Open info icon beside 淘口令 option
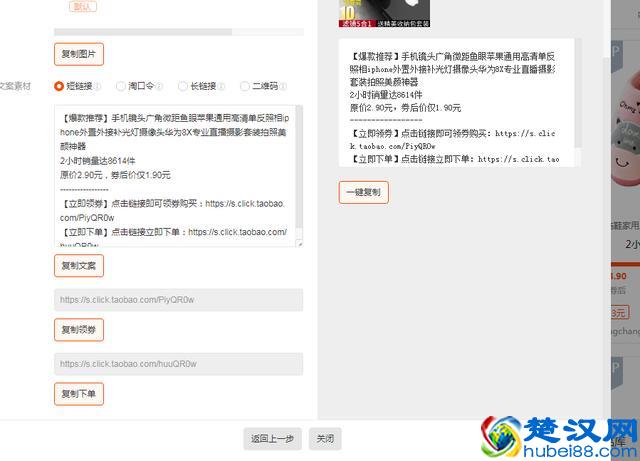640x461 pixels. pyautogui.click(x=159, y=87)
